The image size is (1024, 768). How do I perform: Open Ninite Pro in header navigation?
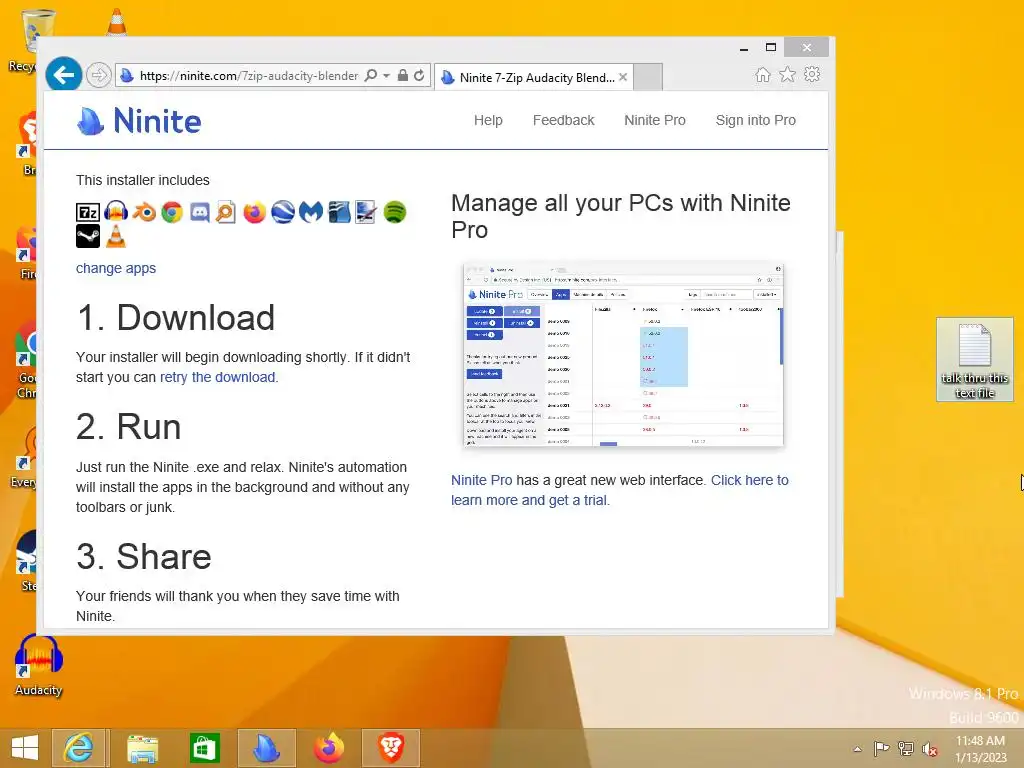655,120
